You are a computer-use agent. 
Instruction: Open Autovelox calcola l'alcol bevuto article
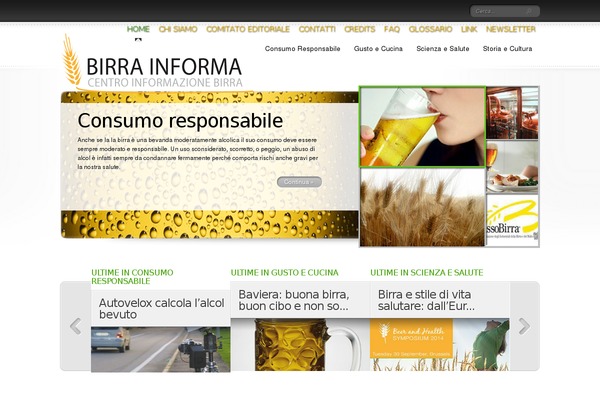tap(161, 309)
